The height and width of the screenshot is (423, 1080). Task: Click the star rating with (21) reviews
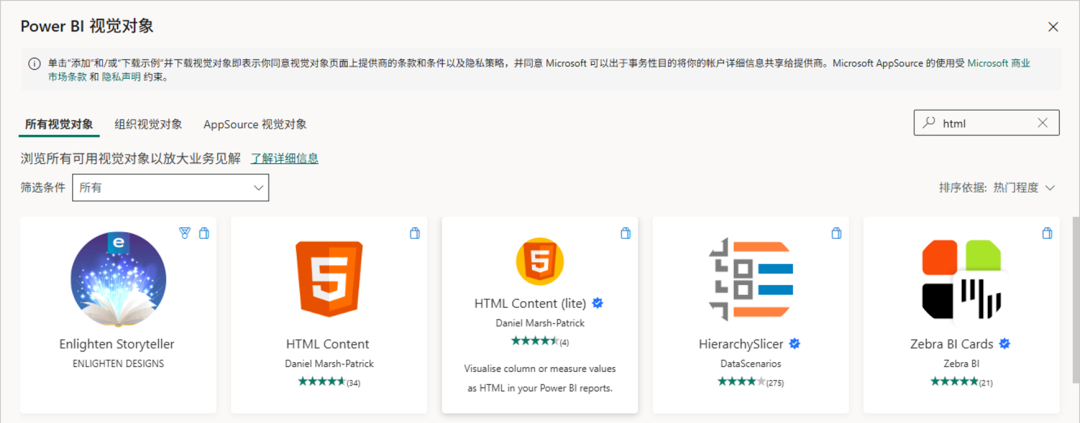coord(962,382)
